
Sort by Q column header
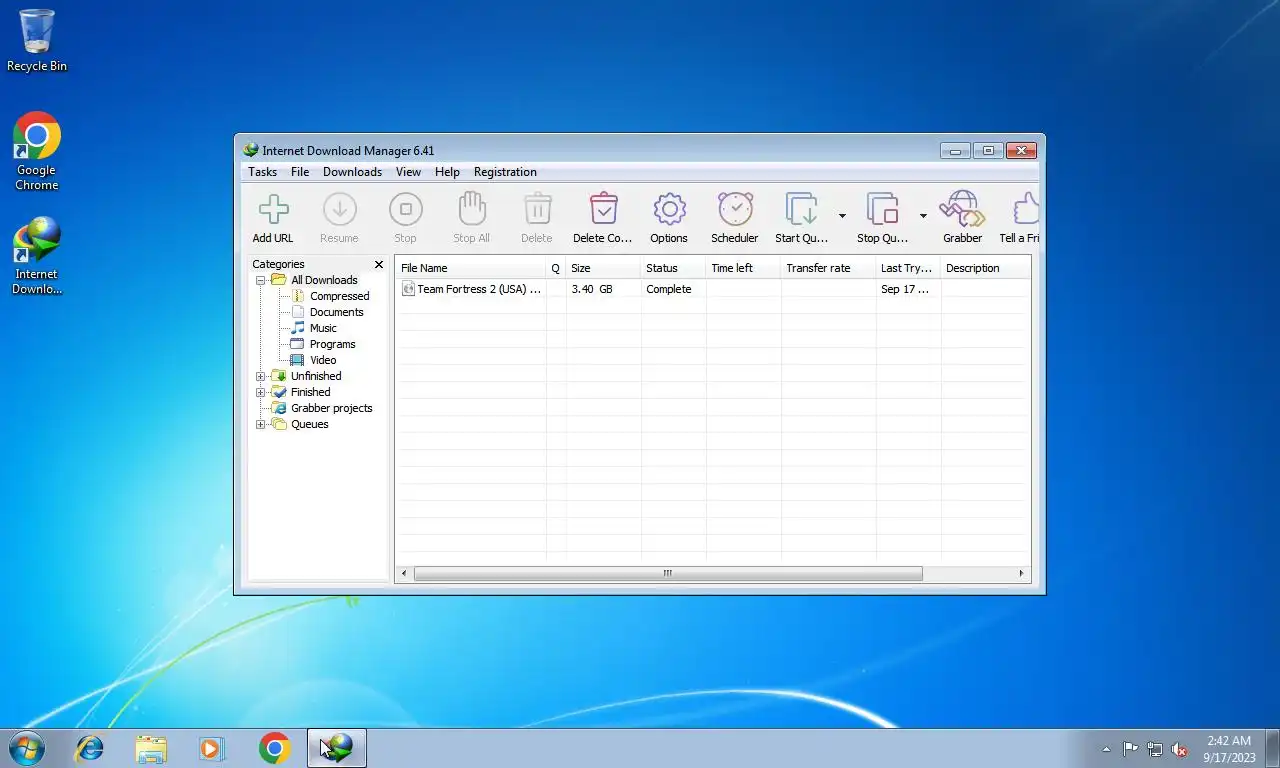coord(556,268)
